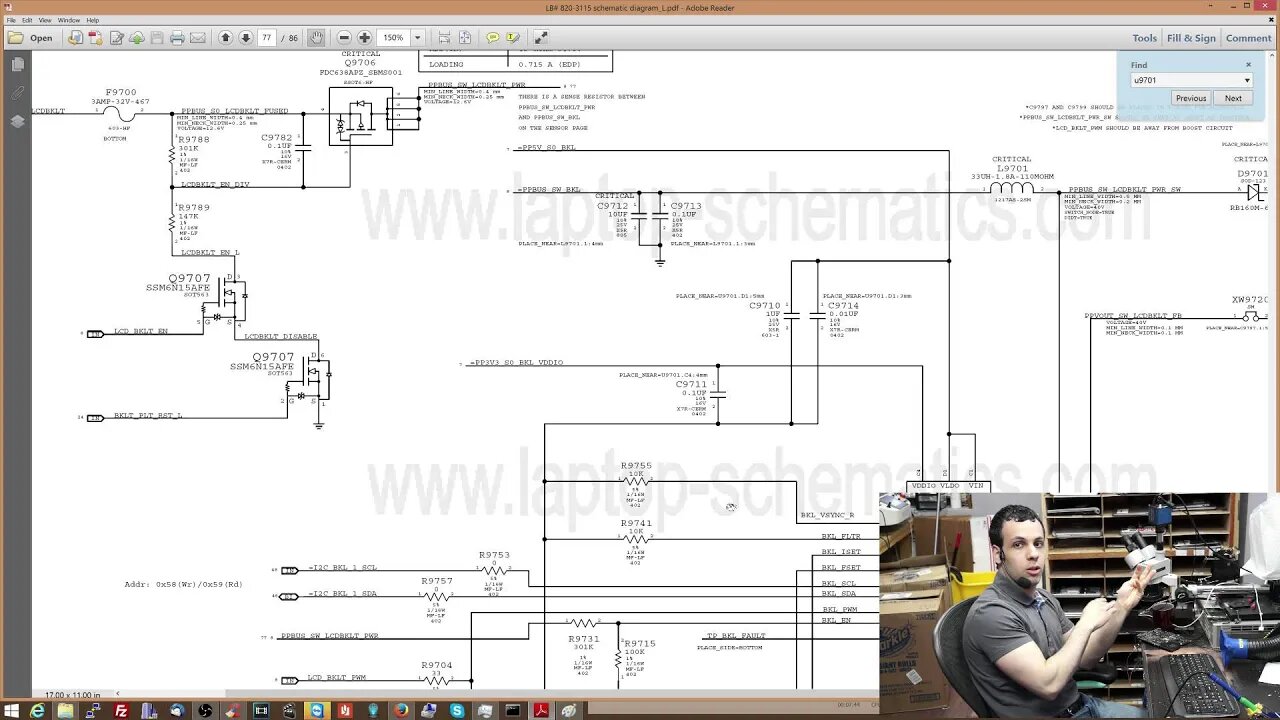
Task: Go to next page arrow
Action: [245, 38]
